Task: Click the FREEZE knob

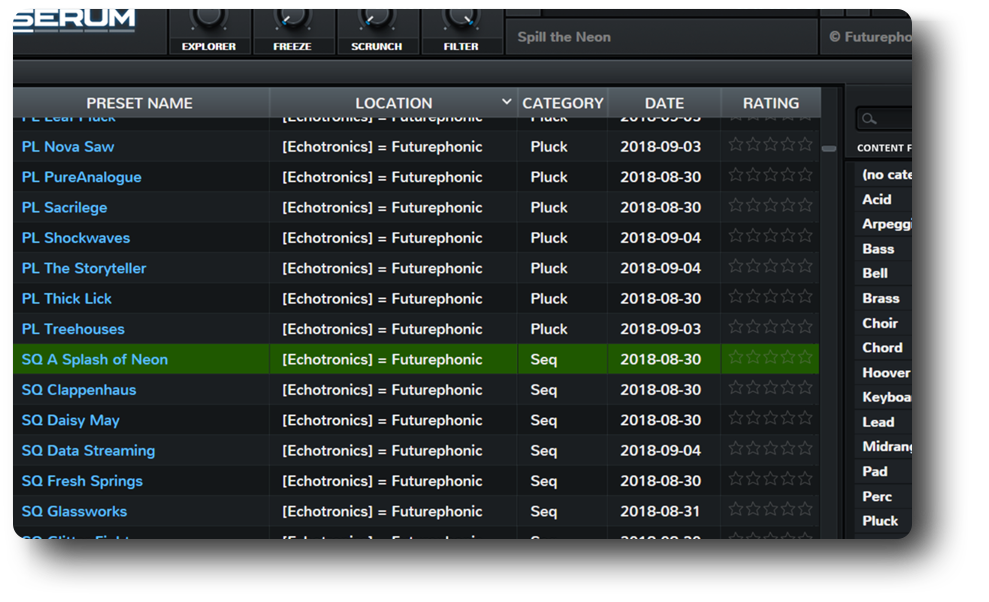Action: [292, 18]
